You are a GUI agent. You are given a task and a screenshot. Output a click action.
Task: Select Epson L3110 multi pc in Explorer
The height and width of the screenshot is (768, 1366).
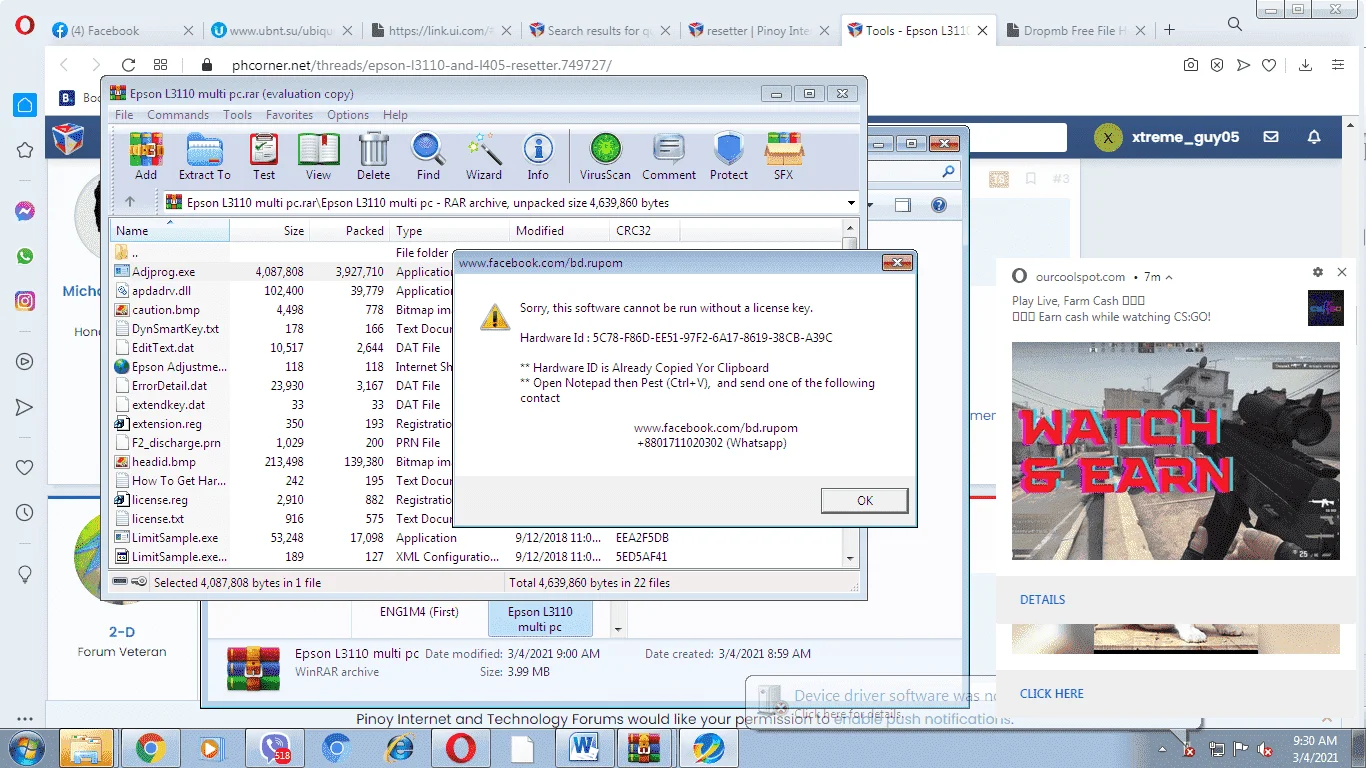540,619
